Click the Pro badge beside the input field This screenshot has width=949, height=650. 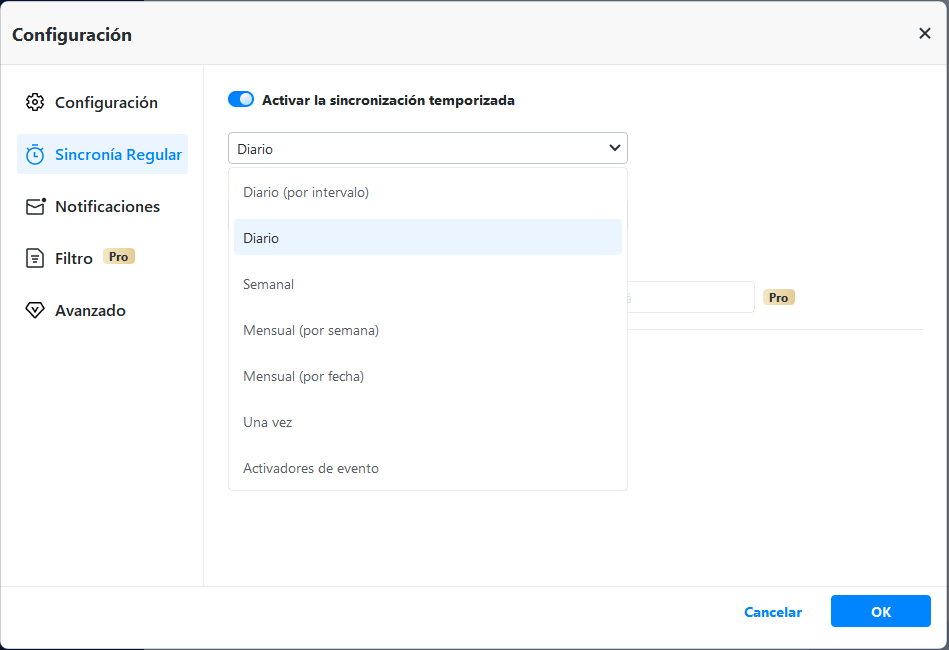tap(778, 297)
